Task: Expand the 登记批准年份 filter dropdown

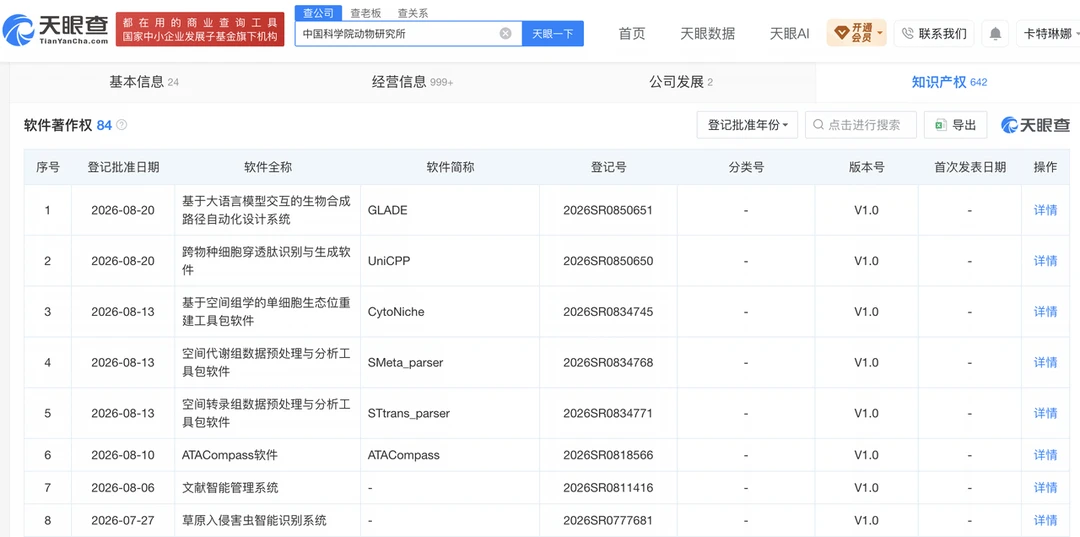Action: coord(747,125)
